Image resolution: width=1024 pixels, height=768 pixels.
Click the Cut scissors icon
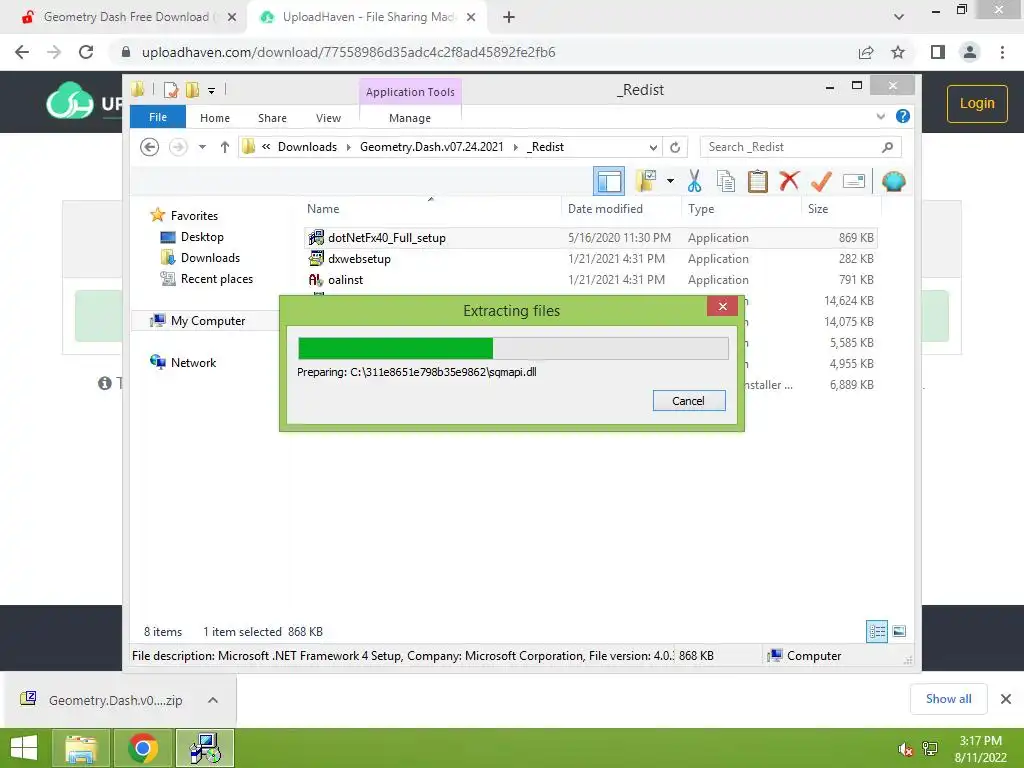coord(694,181)
